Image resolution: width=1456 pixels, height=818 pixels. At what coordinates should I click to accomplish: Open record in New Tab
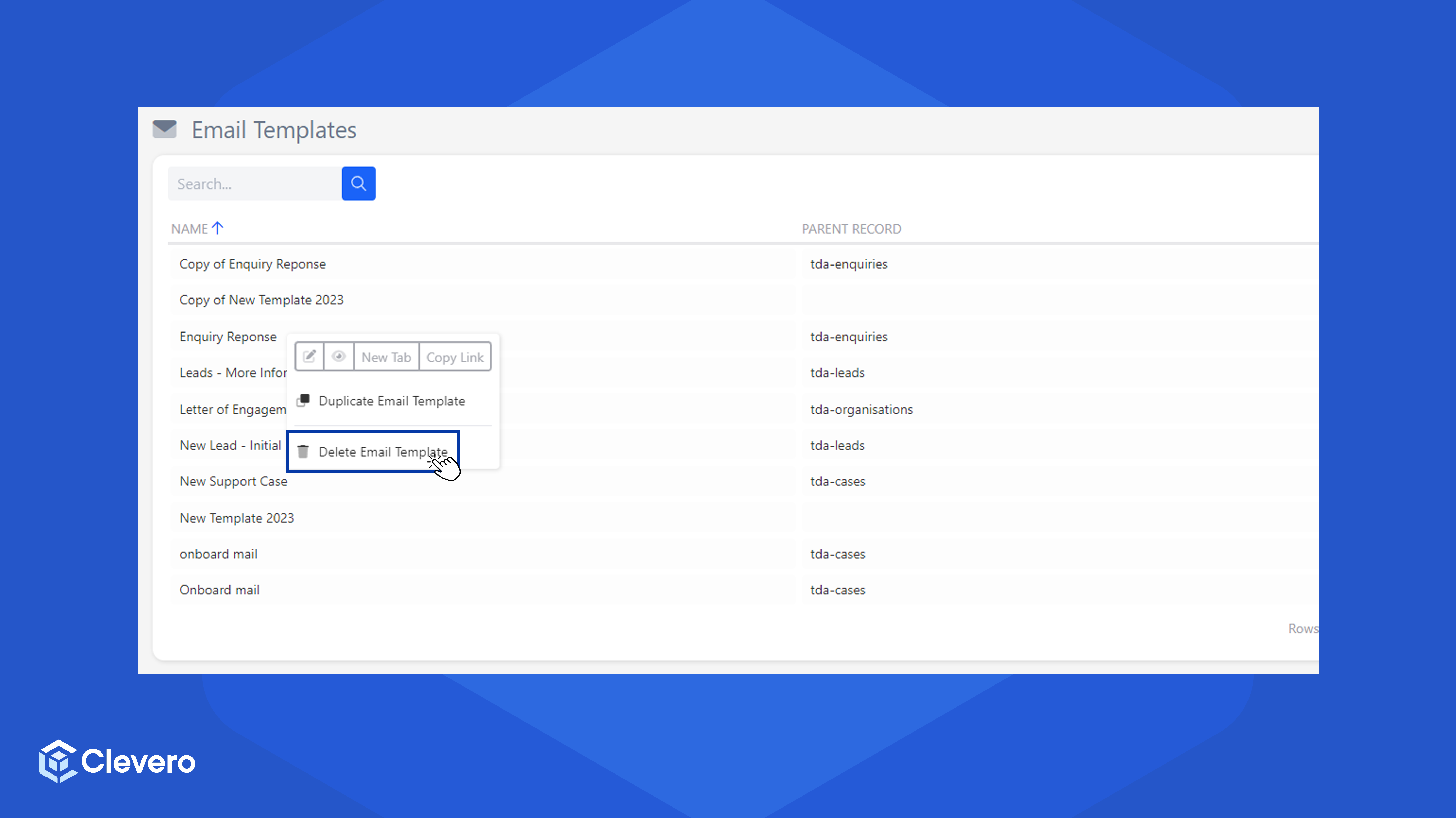point(386,357)
